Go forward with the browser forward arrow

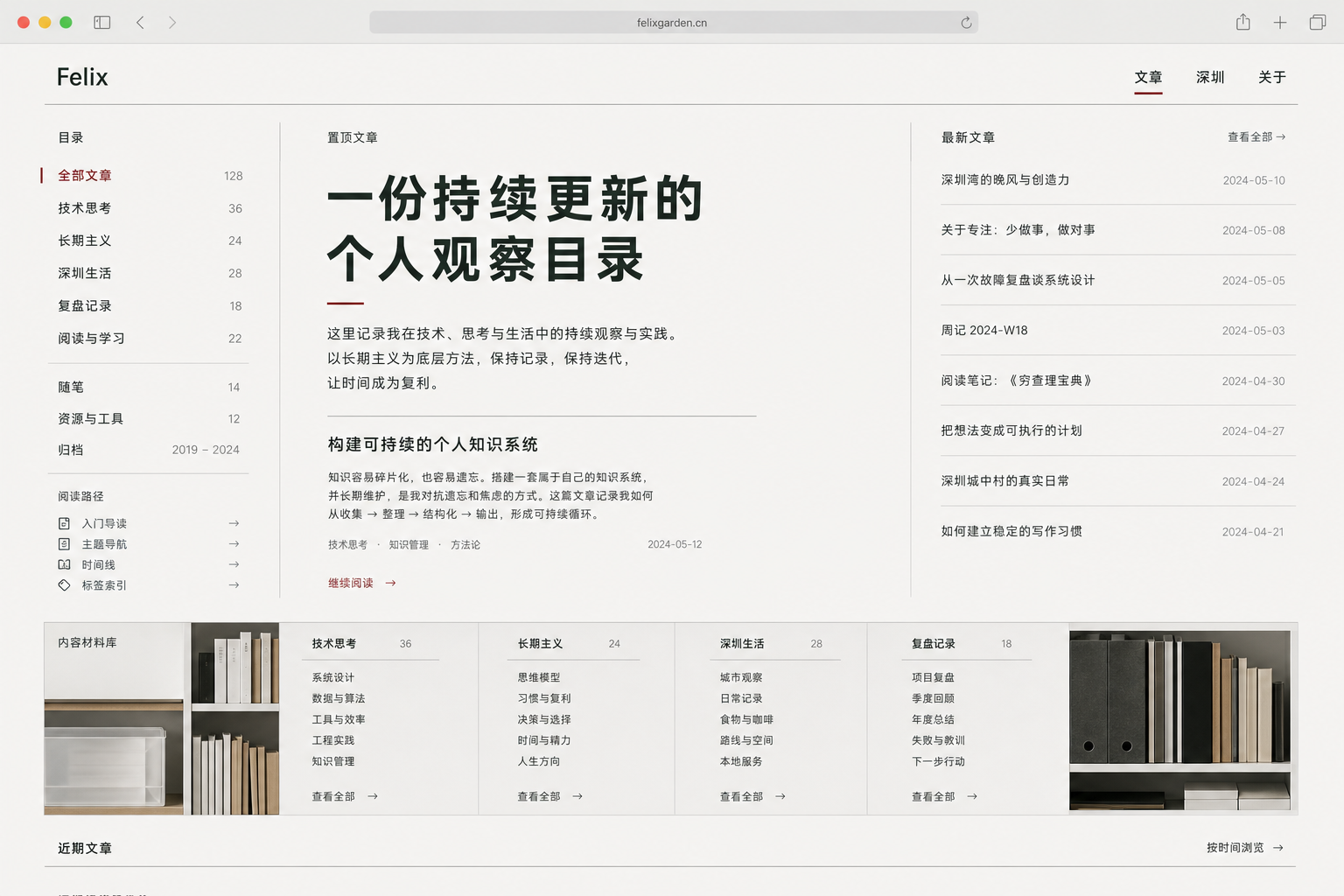coord(172,23)
